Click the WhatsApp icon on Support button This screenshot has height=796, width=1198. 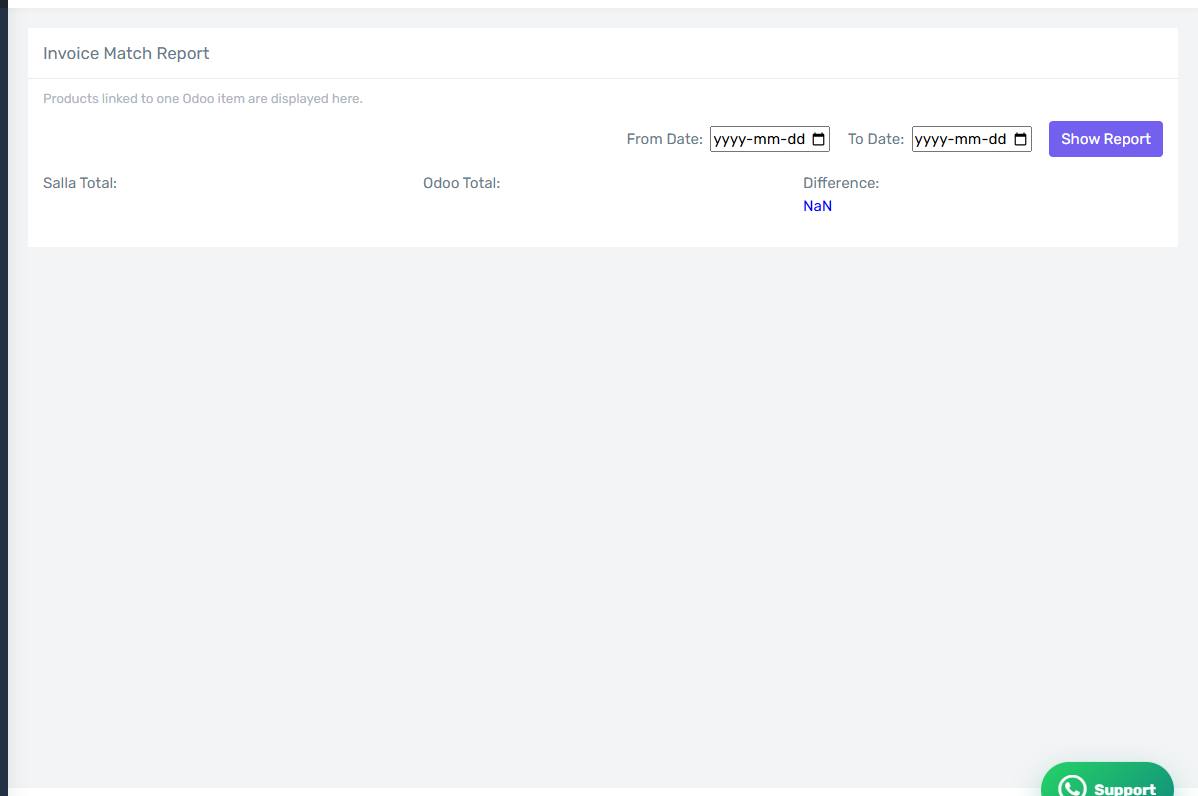[1072, 786]
